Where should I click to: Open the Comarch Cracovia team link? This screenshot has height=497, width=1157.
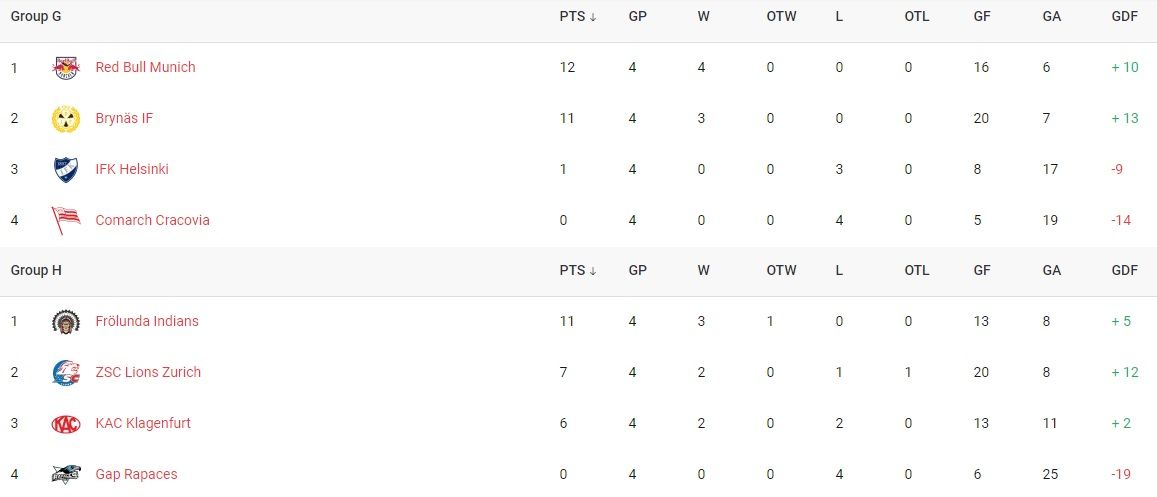tap(152, 220)
